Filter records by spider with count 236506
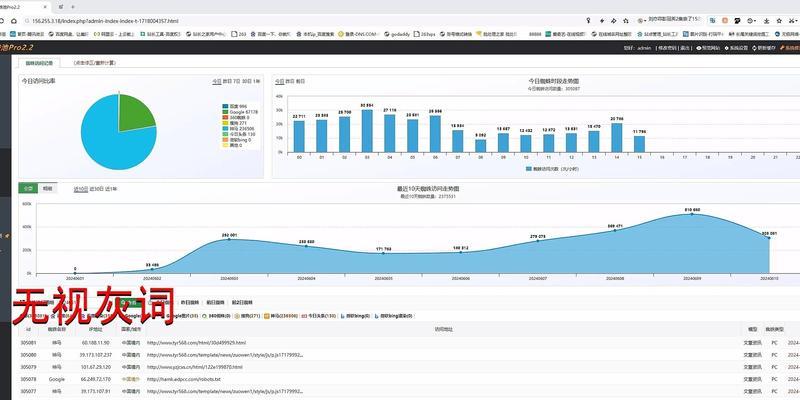800x400 pixels. [281, 316]
